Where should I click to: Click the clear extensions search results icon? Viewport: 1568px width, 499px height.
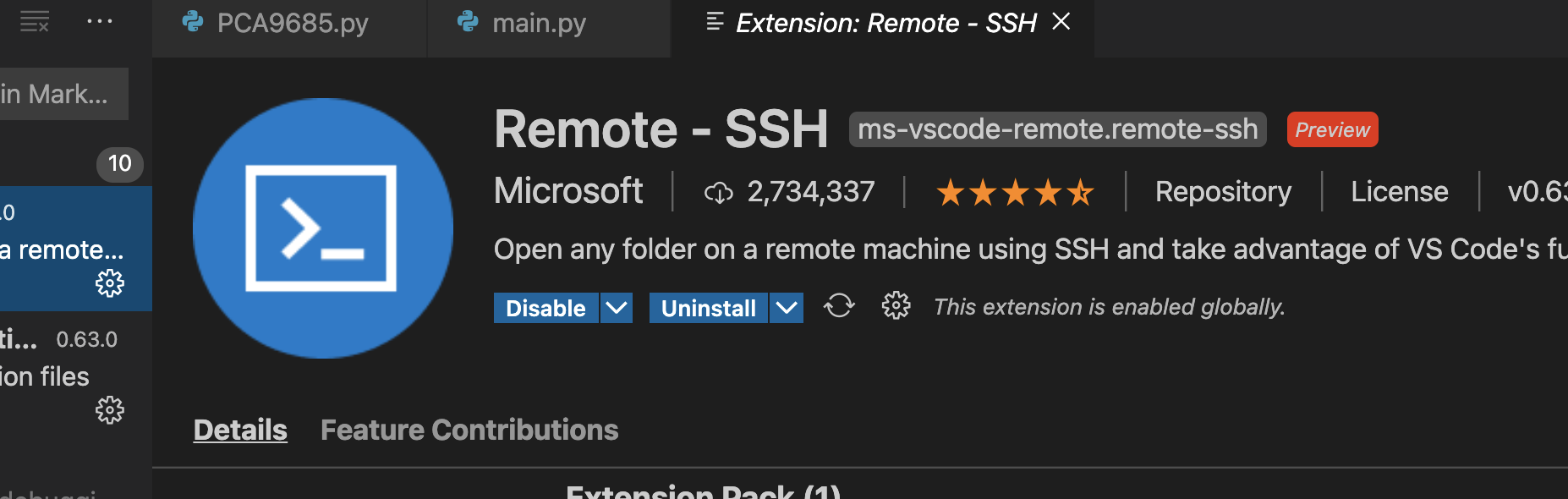[34, 22]
